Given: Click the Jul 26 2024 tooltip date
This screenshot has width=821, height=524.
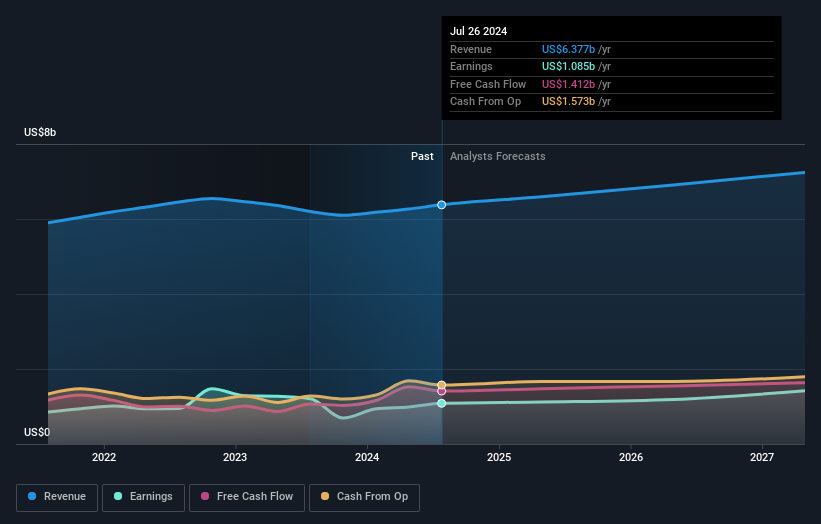Looking at the screenshot, I should pyautogui.click(x=479, y=31).
